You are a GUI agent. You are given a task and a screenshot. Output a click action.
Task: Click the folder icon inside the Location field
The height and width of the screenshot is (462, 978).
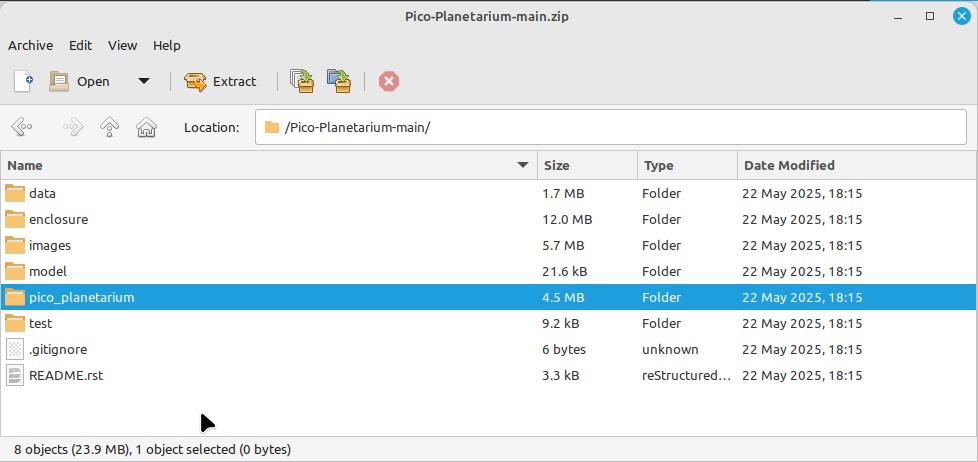pos(271,127)
